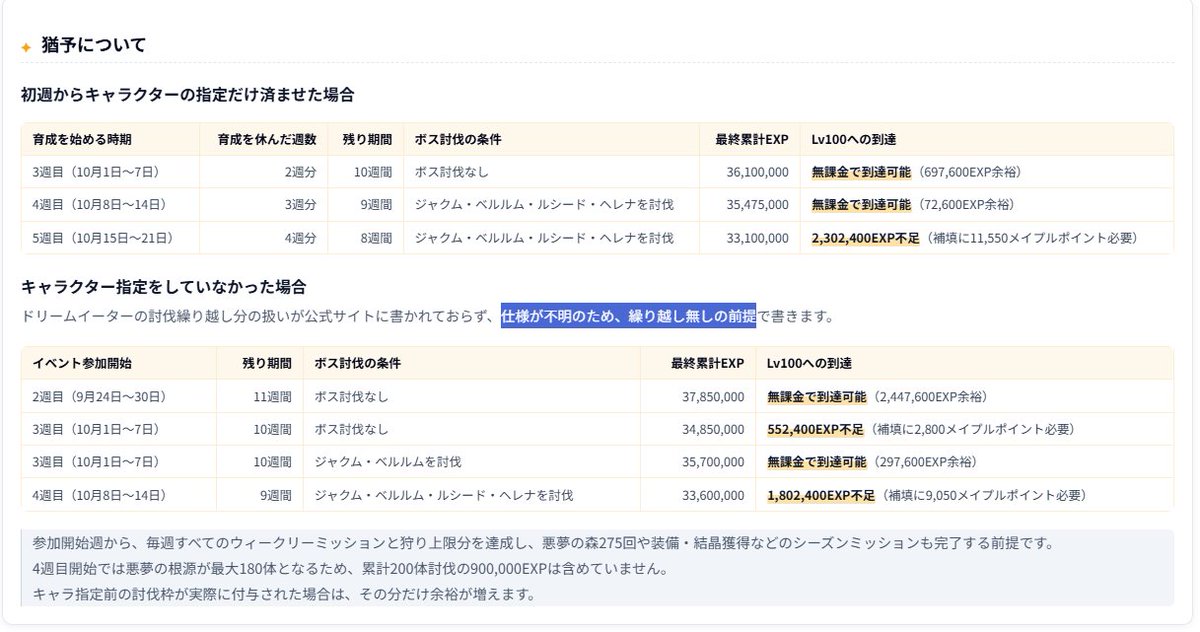Screen dimensions: 1200x632
Task: Click the sentence beginning "ドリームイーターの討伐繰り越し分"
Action: pos(428,316)
